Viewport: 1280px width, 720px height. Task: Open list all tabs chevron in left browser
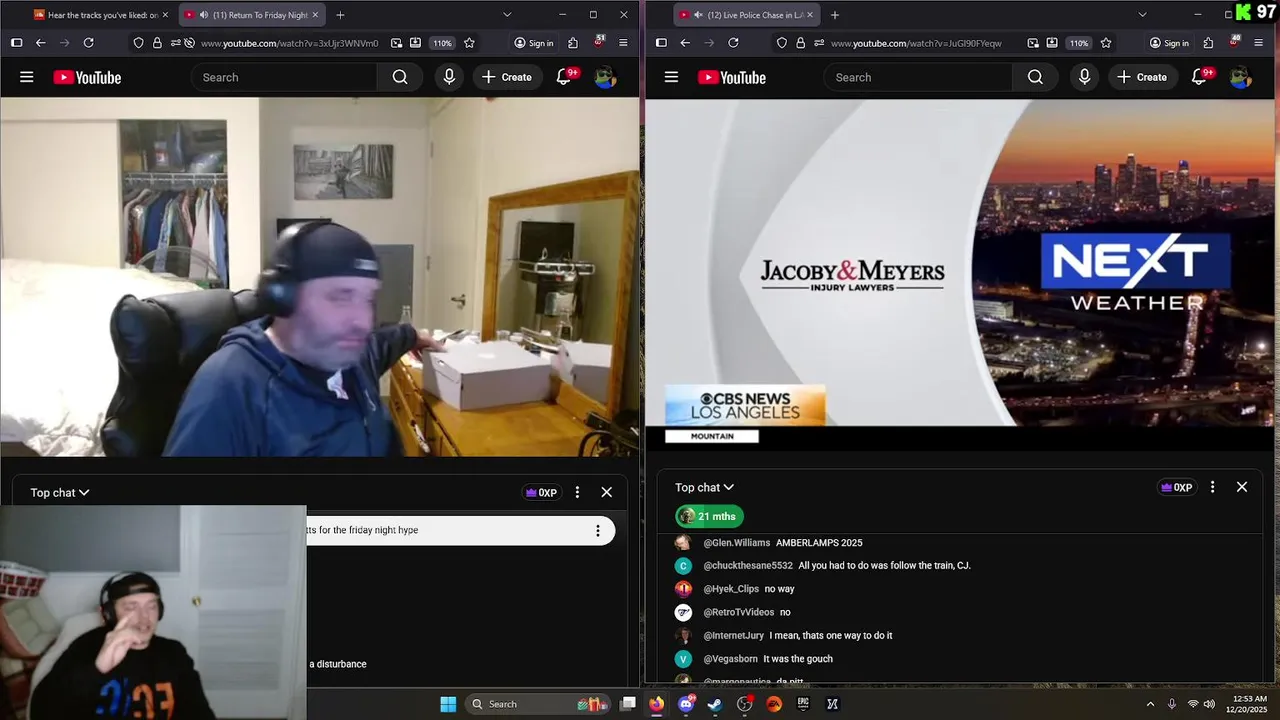click(x=507, y=15)
